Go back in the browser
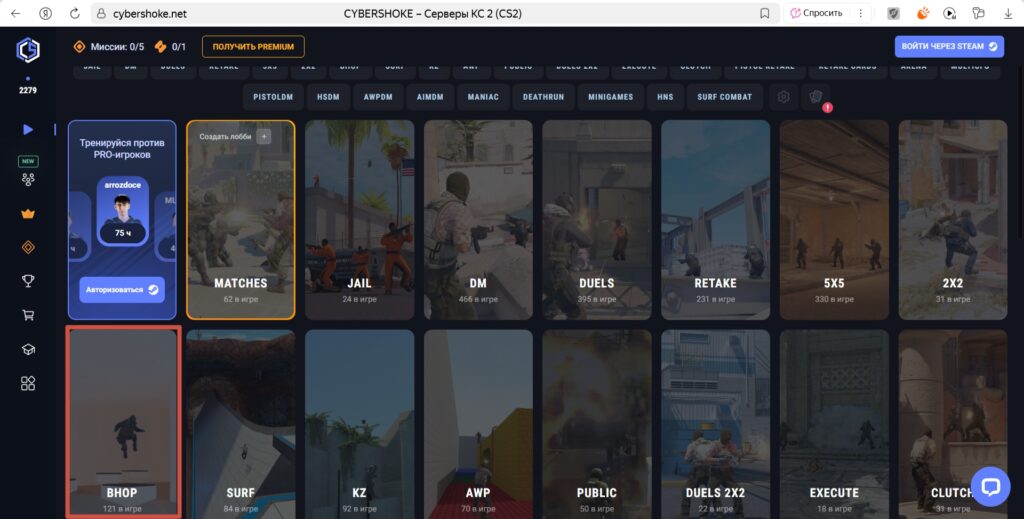The height and width of the screenshot is (519, 1024). click(x=16, y=13)
